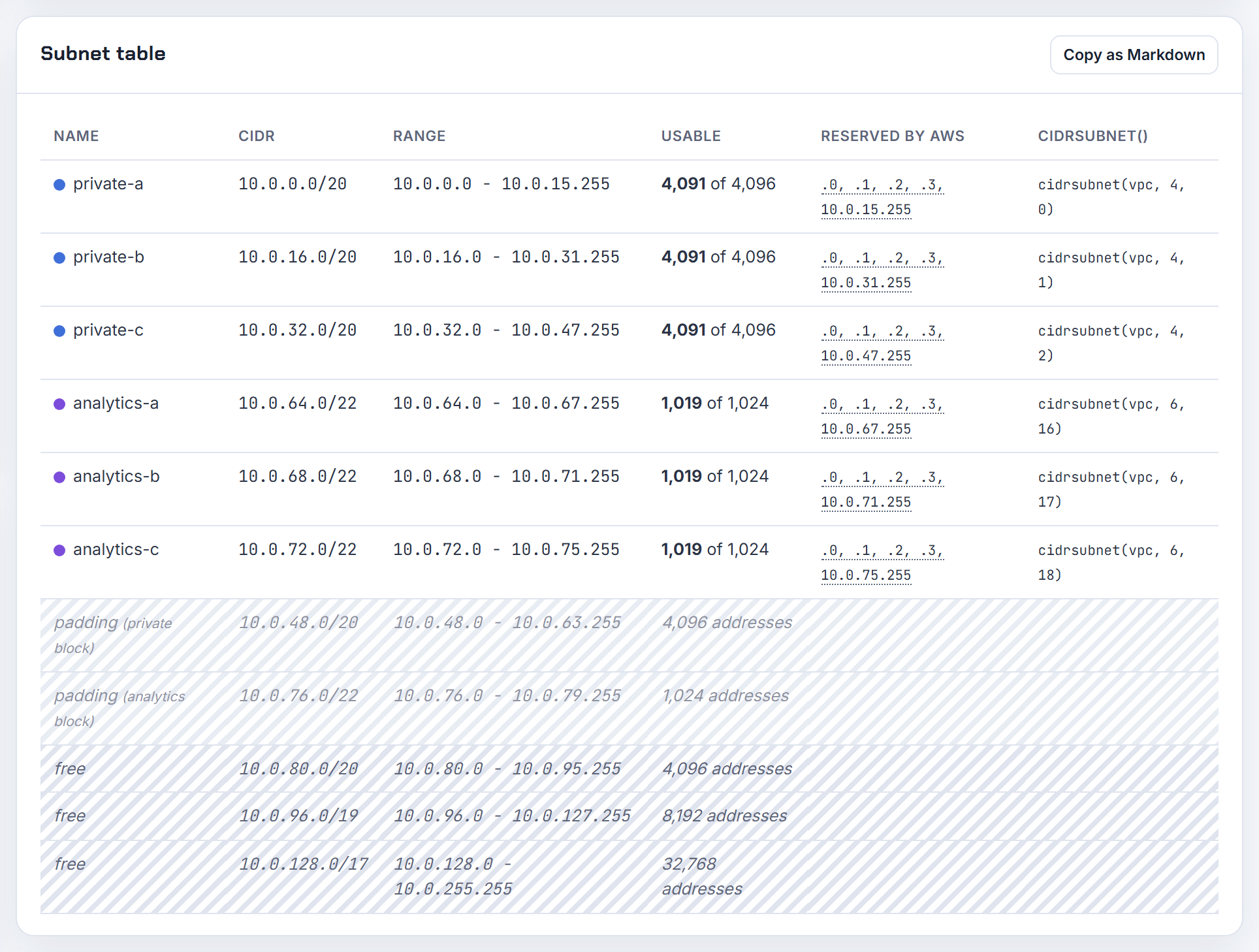1259x952 pixels.
Task: Click free CIDR 10.0.80.0/20
Action: tap(298, 769)
